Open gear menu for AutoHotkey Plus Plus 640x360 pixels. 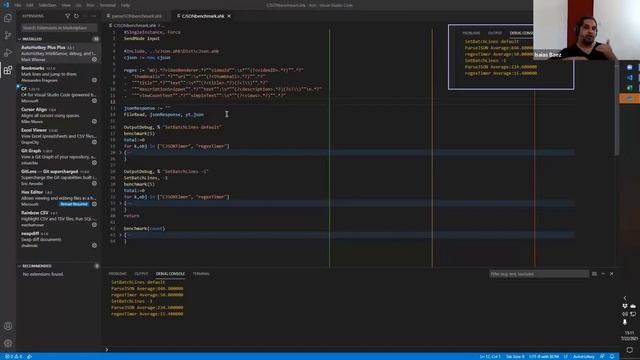click(94, 60)
